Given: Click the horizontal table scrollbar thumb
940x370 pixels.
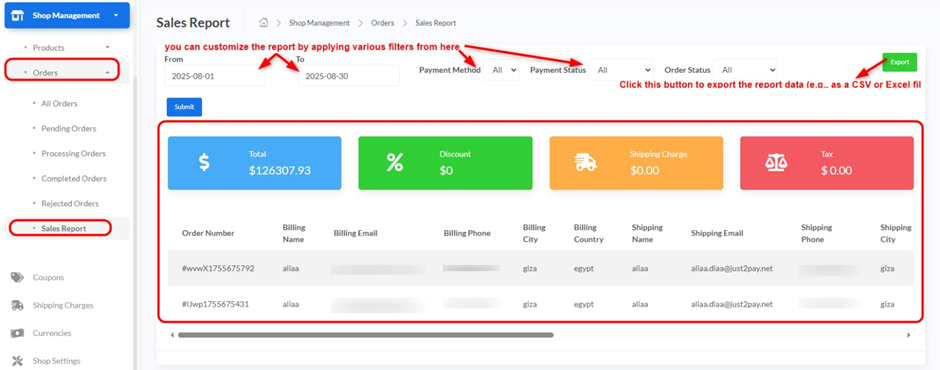Looking at the screenshot, I should click(366, 335).
